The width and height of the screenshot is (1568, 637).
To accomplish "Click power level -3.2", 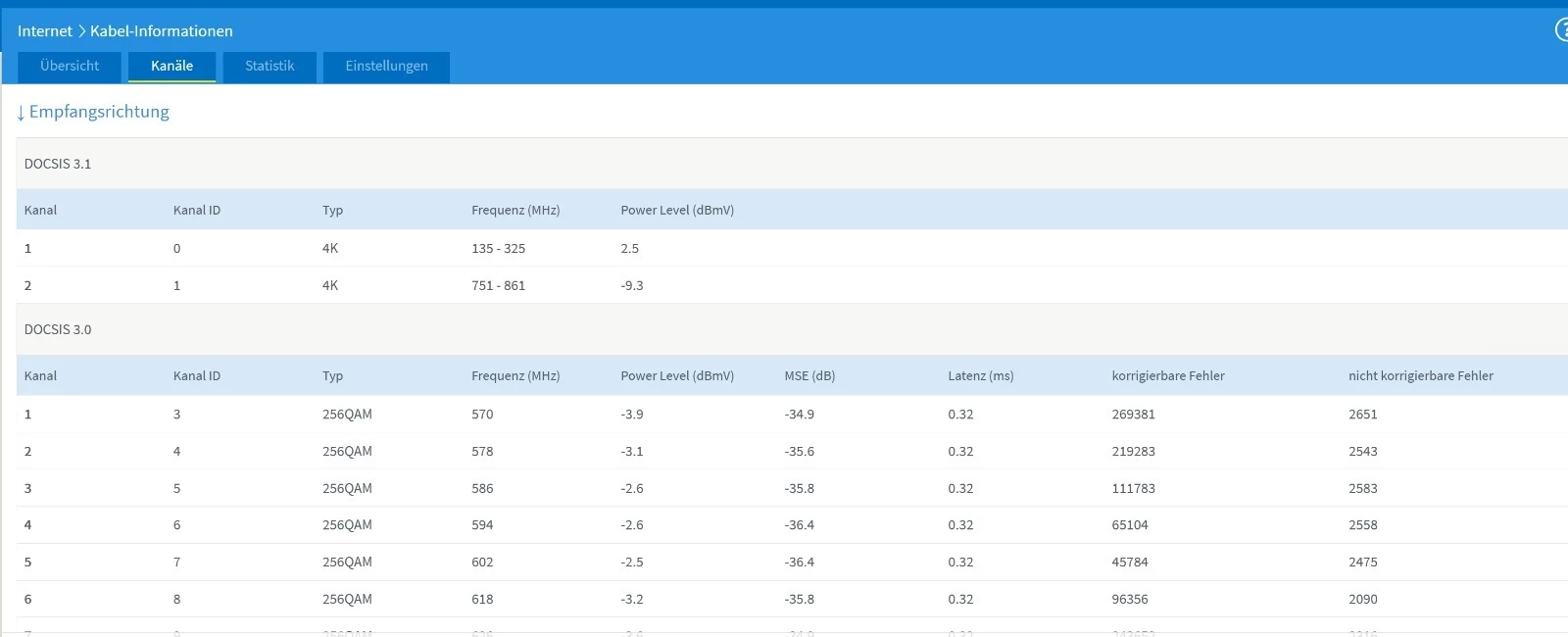I will [x=632, y=600].
